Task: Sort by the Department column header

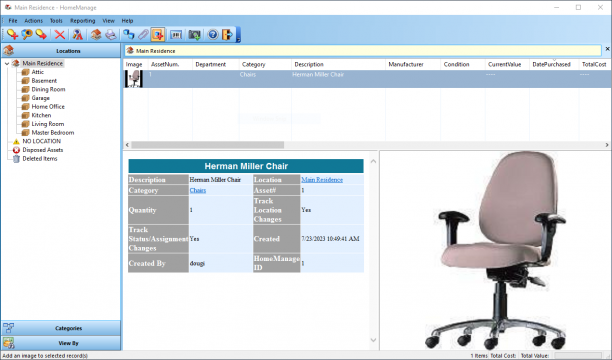Action: [x=215, y=64]
